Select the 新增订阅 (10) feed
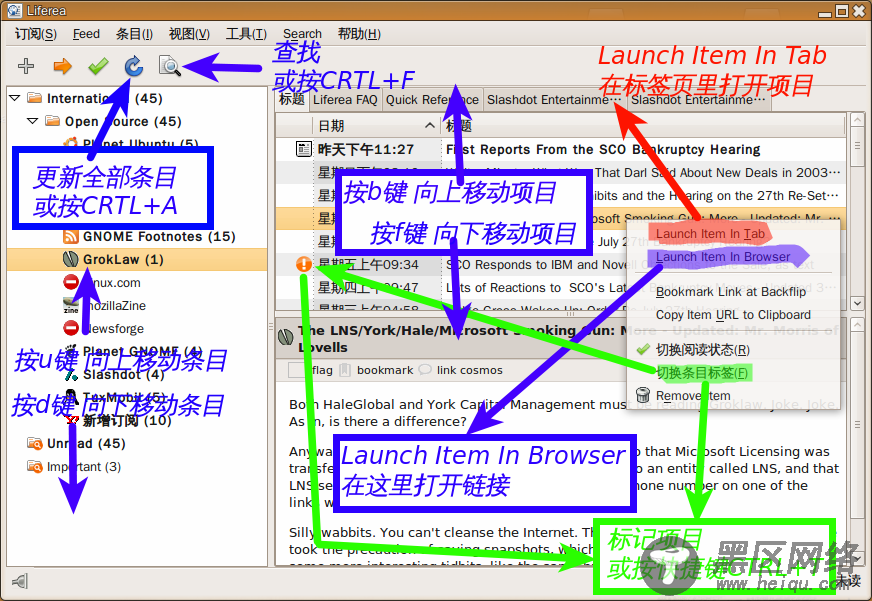Screen dimensions: 872x601 point(127,420)
